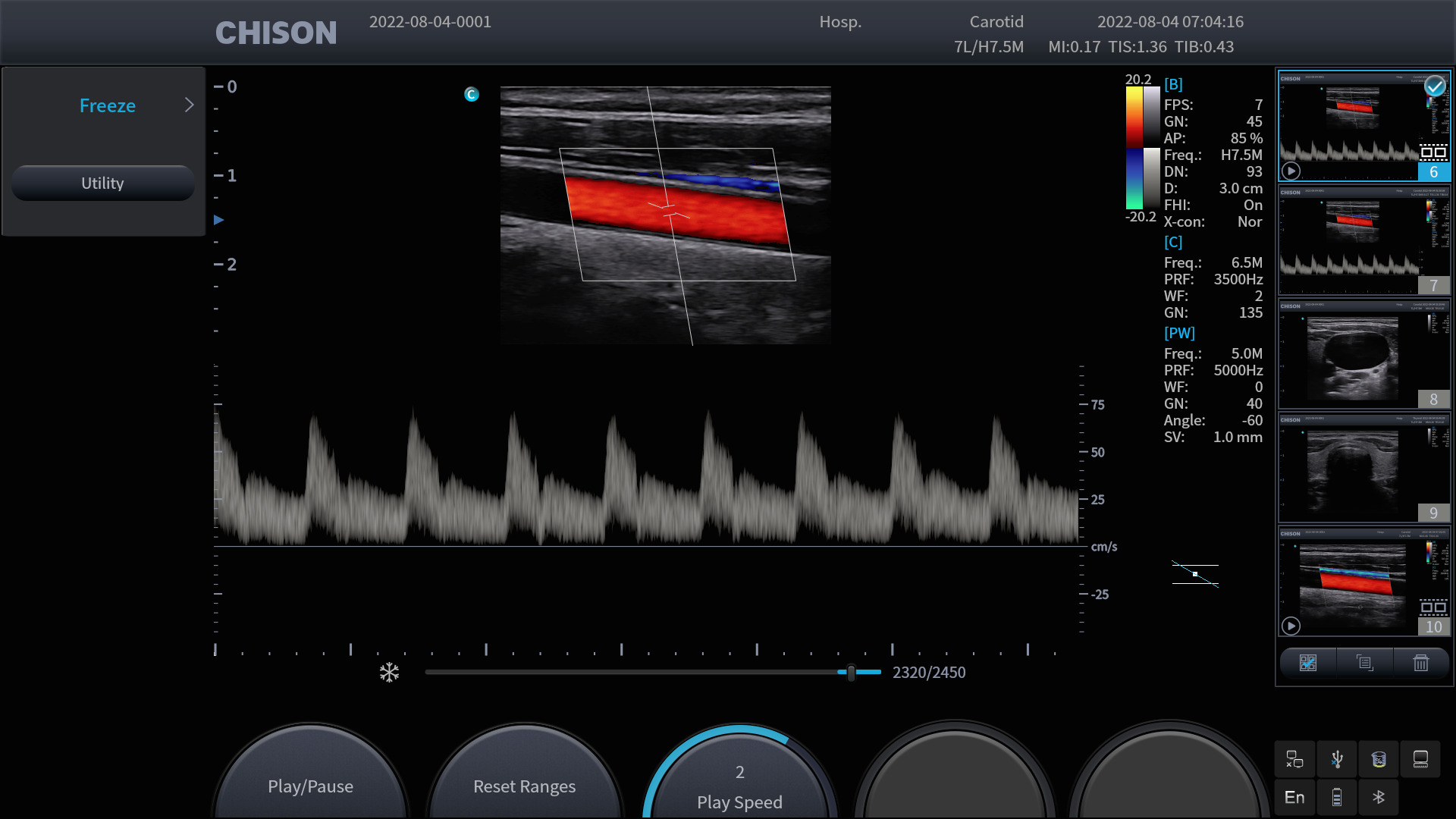1456x819 pixels.
Task: Click the disk storage percentage icon
Action: click(x=1379, y=759)
